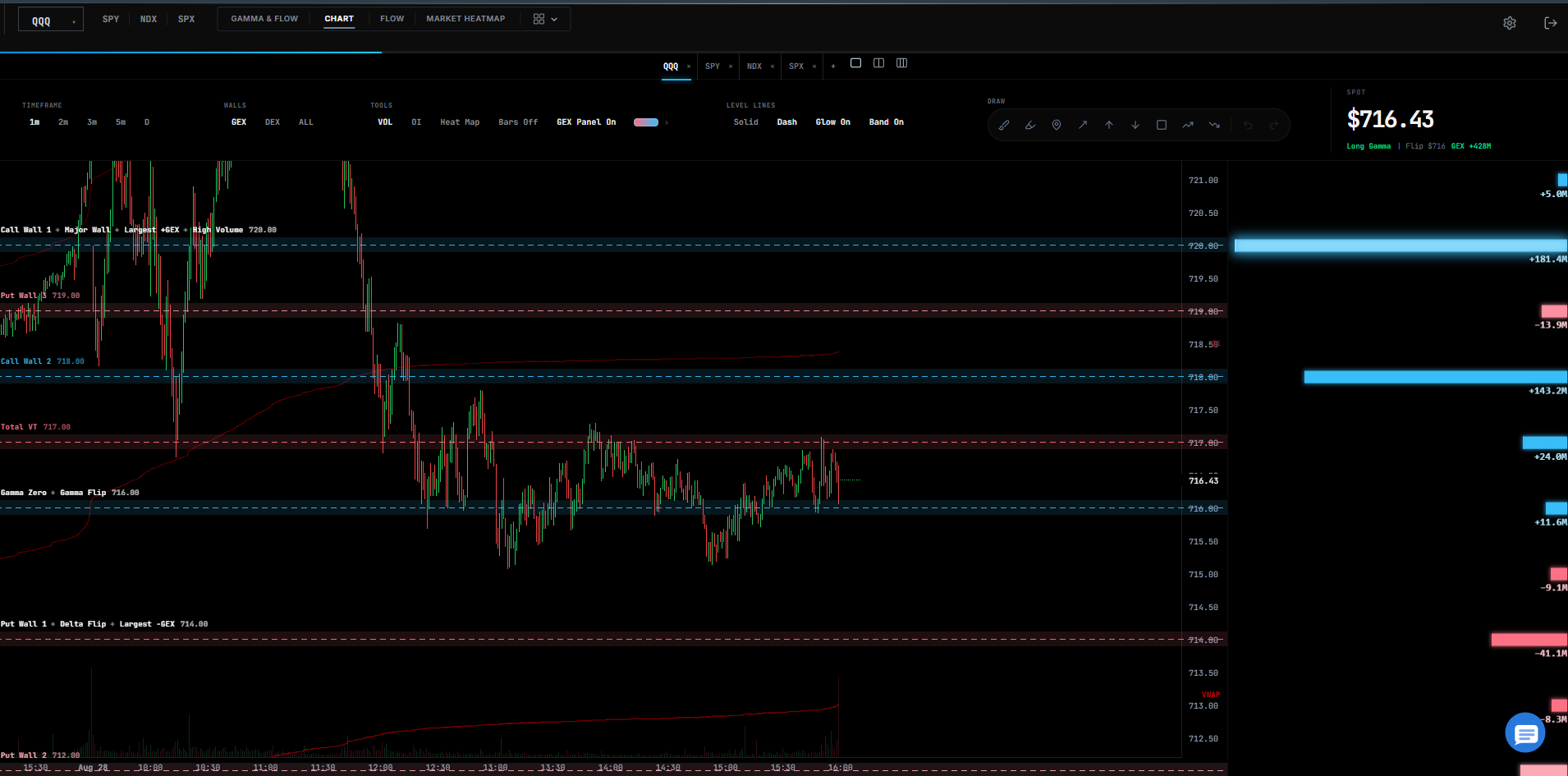
Task: Open the MARKET HEATMAP tab
Action: (465, 19)
